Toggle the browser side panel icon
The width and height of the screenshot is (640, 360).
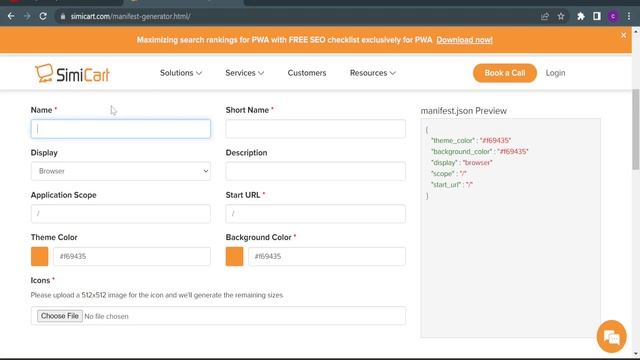click(597, 16)
